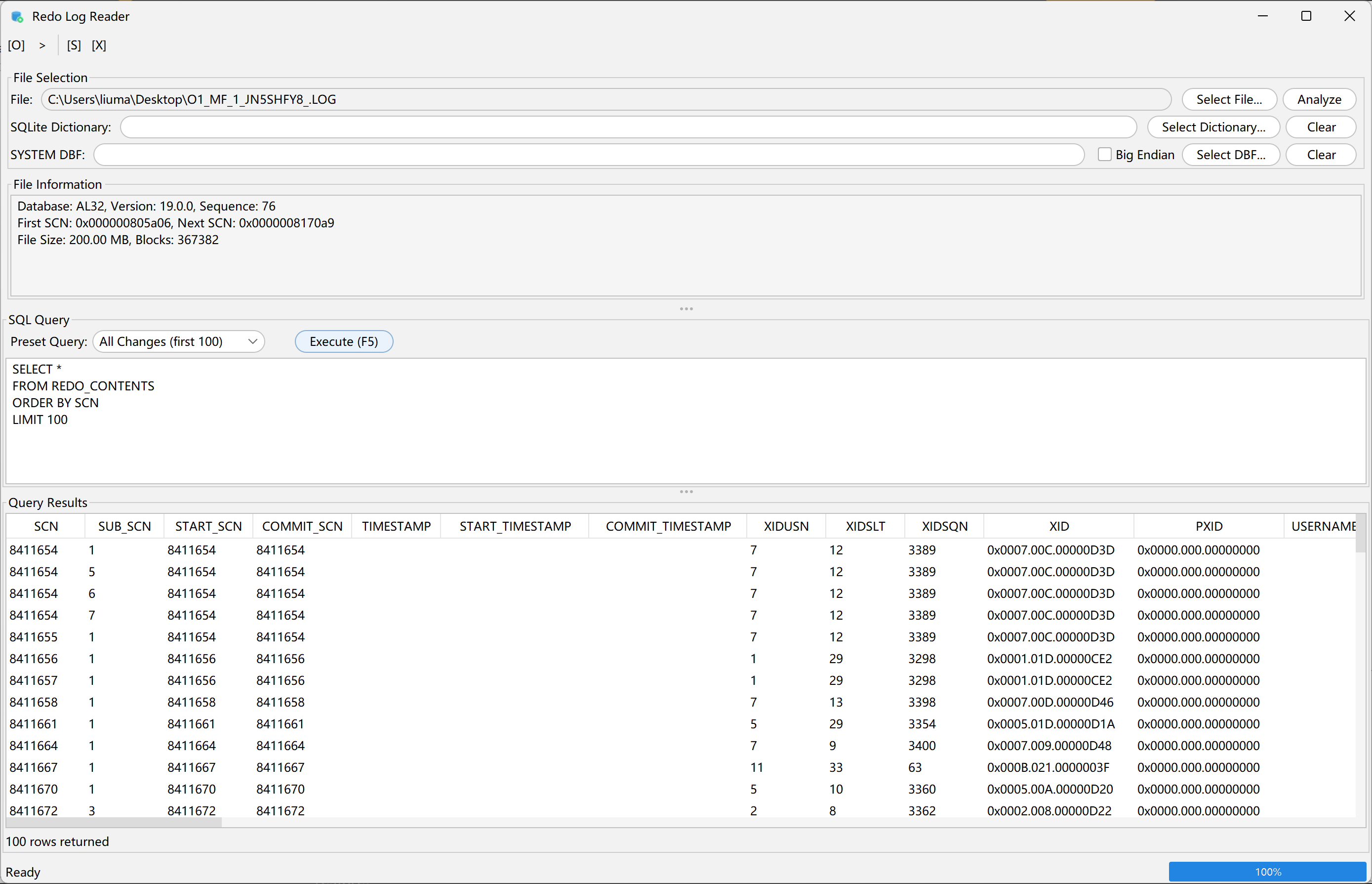Click the Analyze button

[1319, 99]
